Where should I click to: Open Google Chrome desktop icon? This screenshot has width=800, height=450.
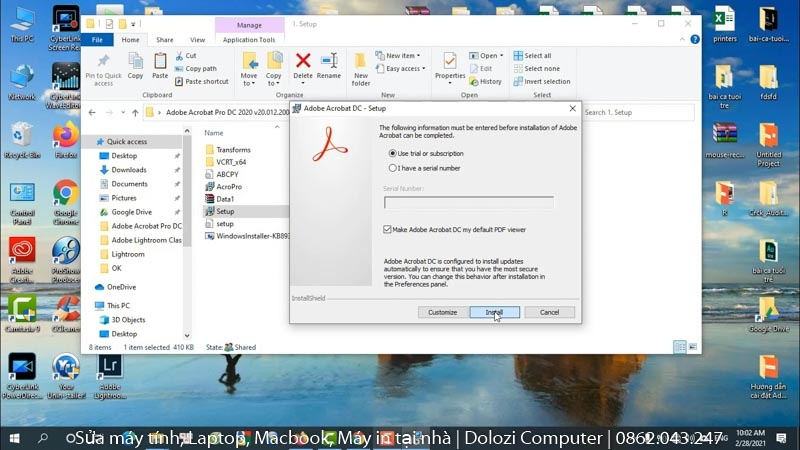[x=65, y=202]
